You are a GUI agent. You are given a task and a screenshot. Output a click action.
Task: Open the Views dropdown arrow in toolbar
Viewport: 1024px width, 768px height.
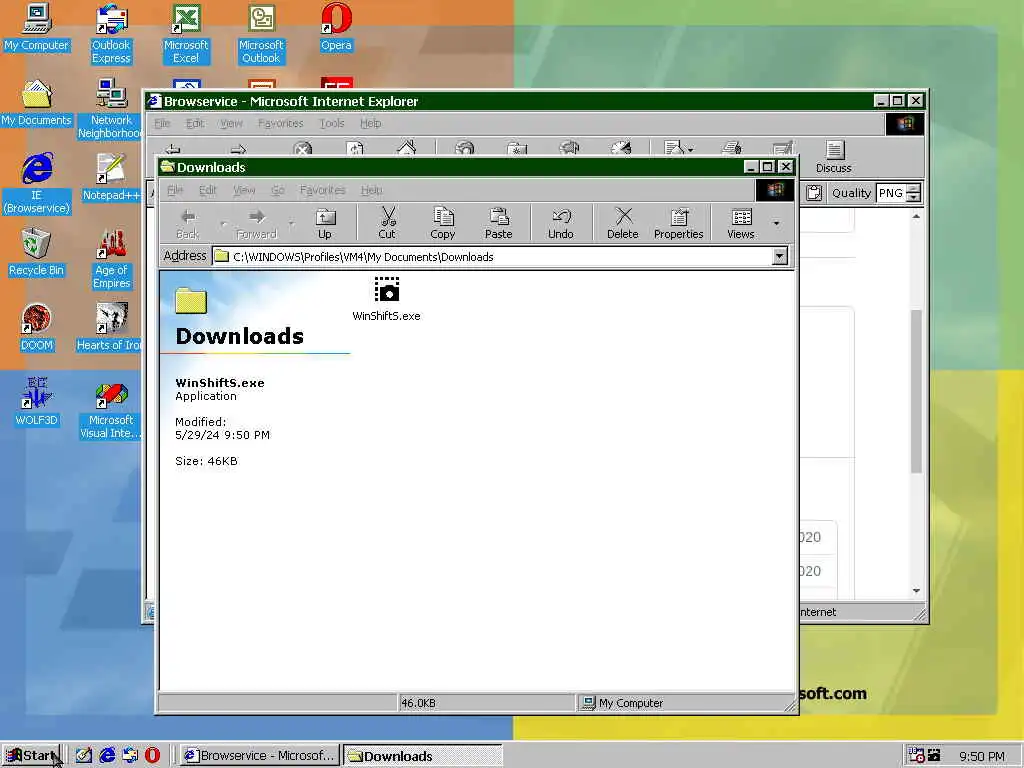pos(776,223)
